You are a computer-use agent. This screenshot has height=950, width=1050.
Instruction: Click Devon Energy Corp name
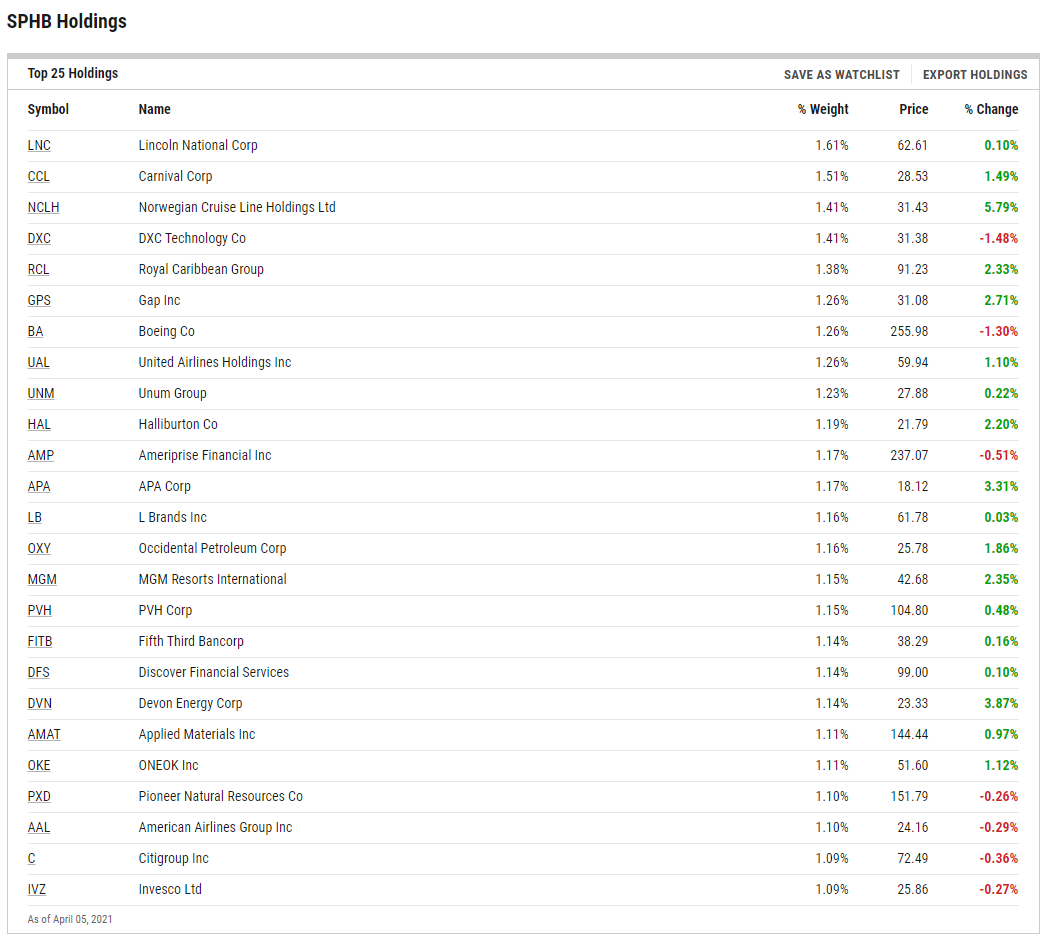tap(190, 704)
